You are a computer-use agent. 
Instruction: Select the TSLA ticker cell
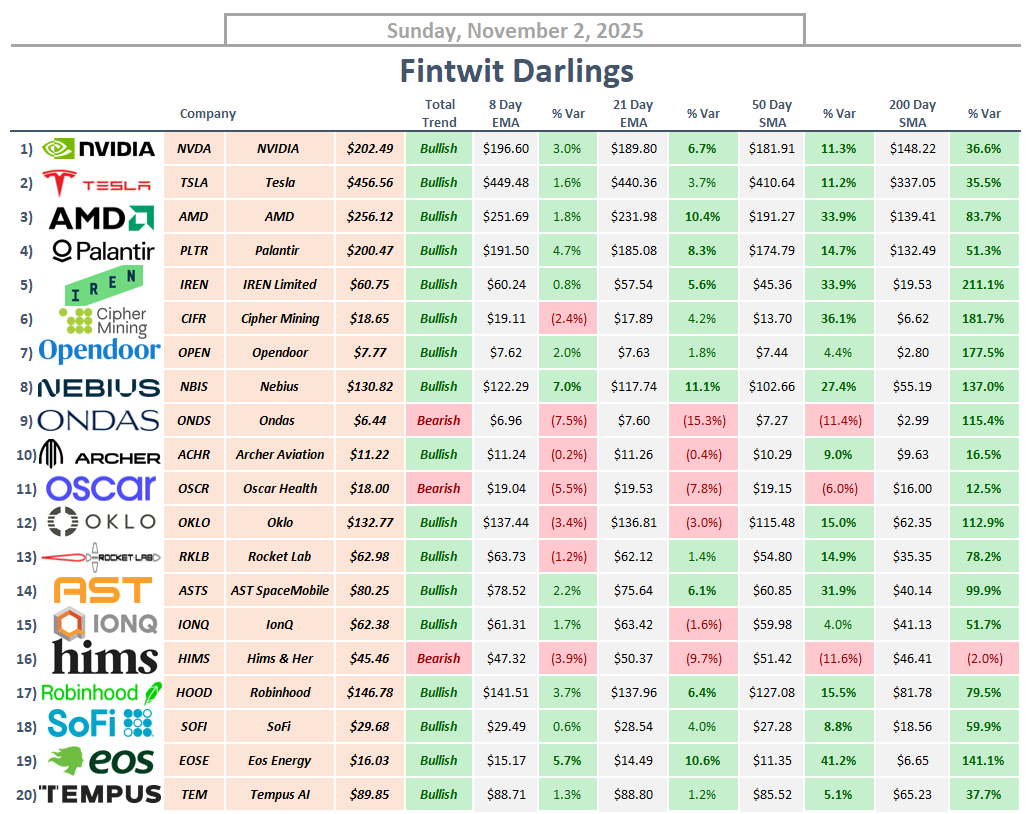(194, 183)
